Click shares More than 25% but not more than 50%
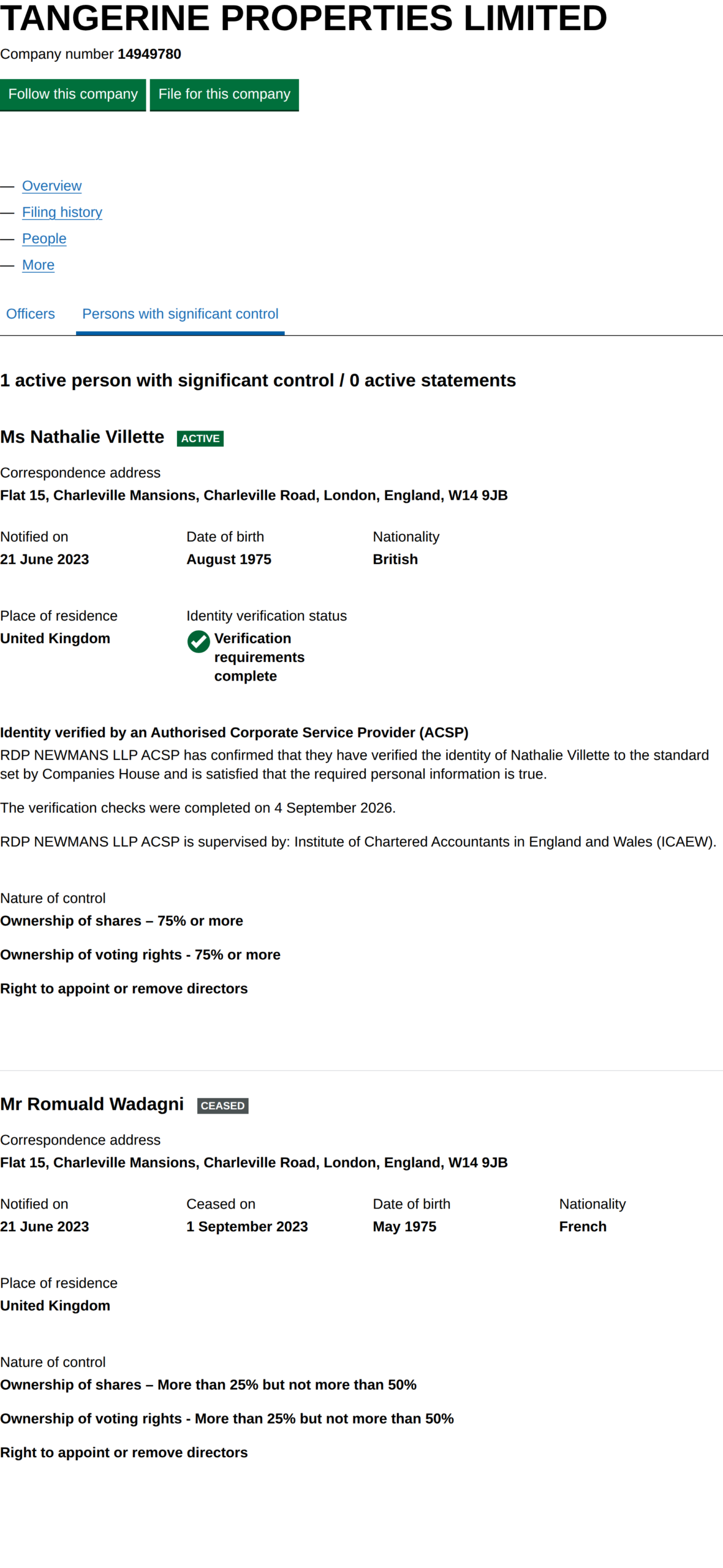This screenshot has width=723, height=1568. (x=208, y=1384)
